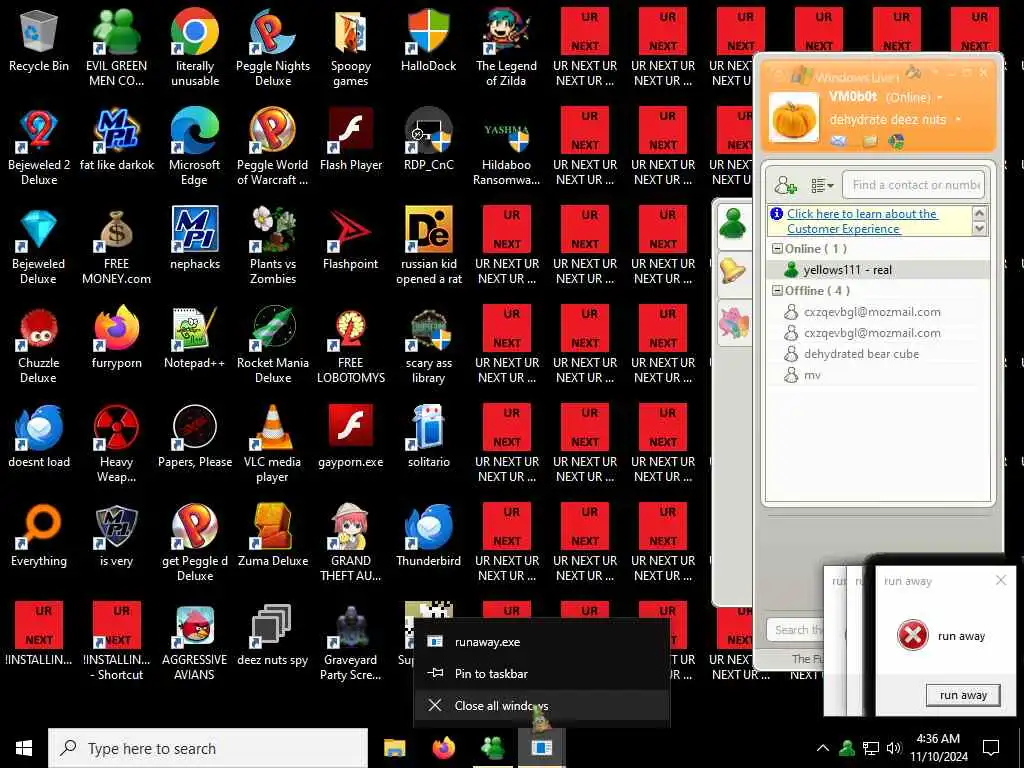Close the front run away error dialog
This screenshot has width=1024, height=768.
[1000, 581]
